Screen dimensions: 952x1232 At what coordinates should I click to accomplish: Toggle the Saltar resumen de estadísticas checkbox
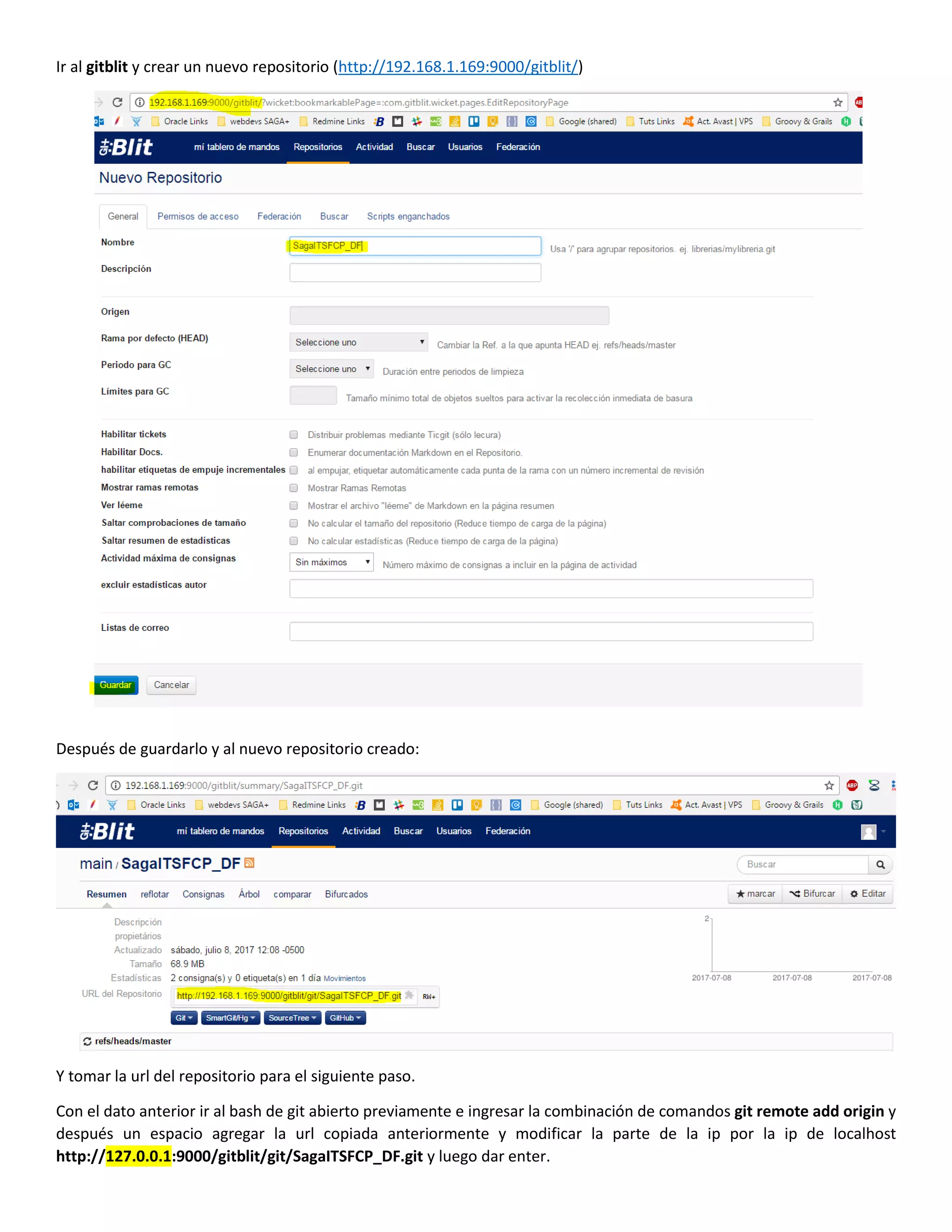pyautogui.click(x=294, y=540)
